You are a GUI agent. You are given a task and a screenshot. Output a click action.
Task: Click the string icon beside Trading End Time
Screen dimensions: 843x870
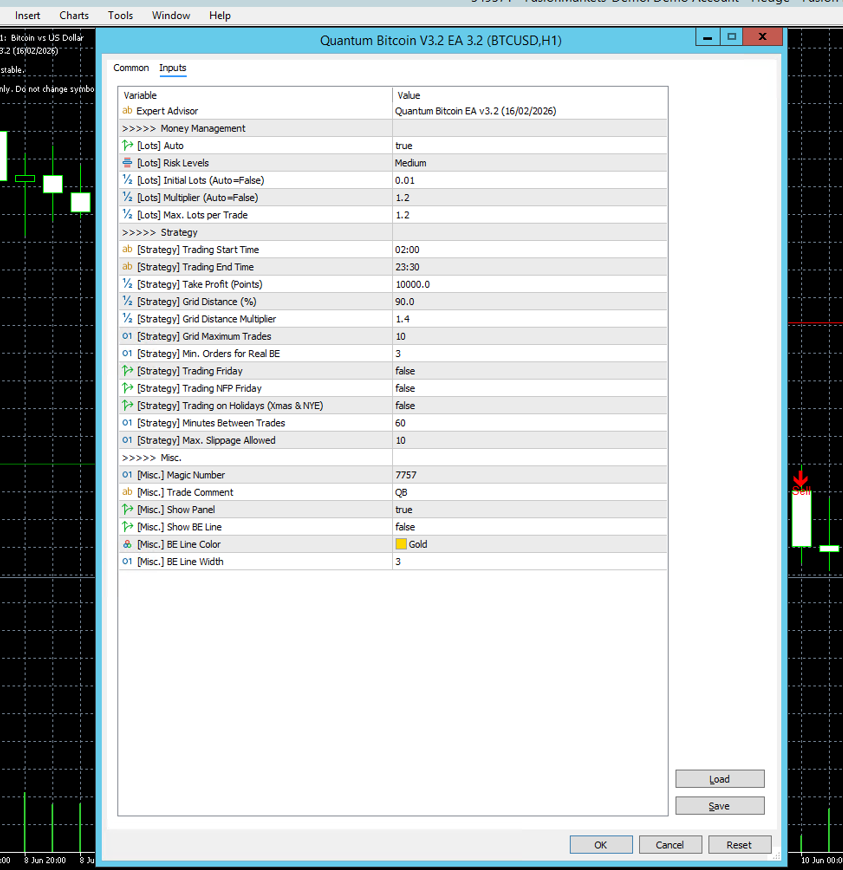click(x=127, y=266)
